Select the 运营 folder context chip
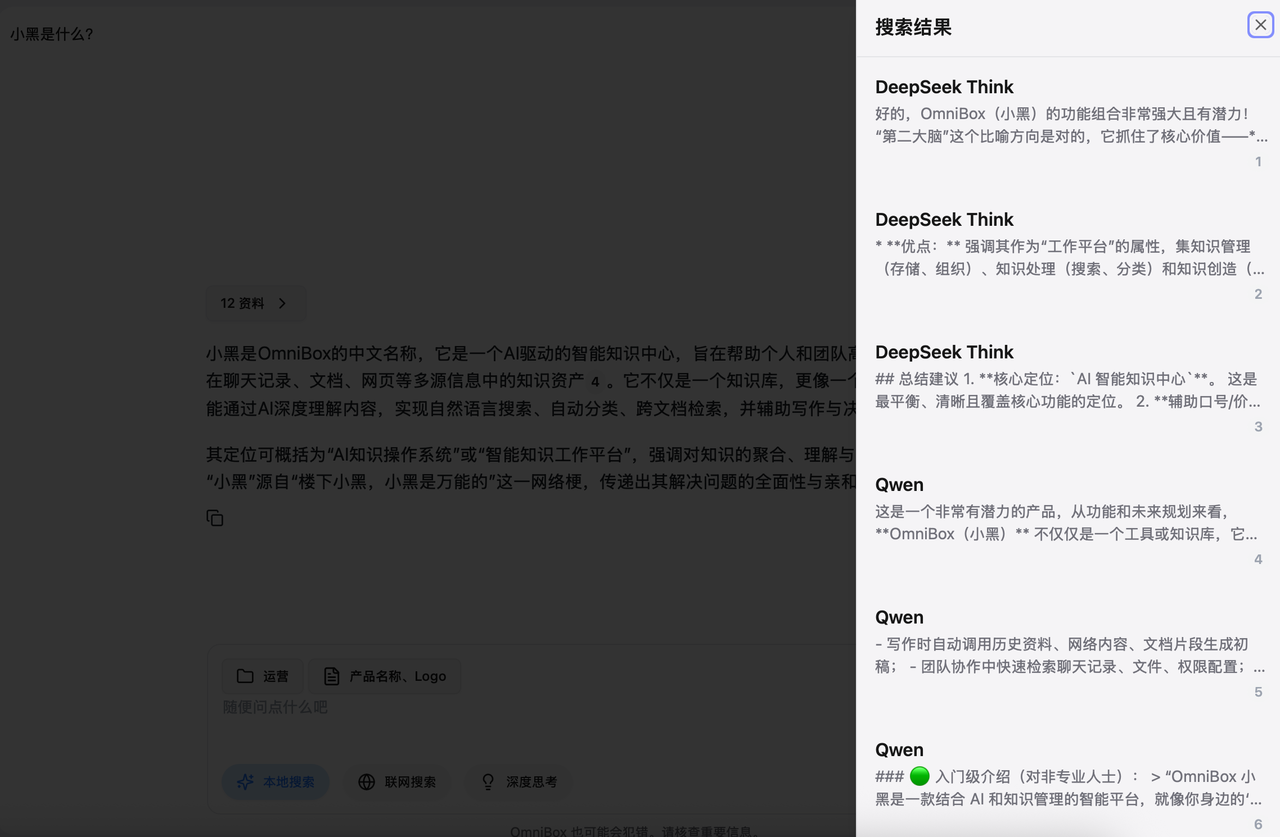The height and width of the screenshot is (837, 1280). [263, 676]
